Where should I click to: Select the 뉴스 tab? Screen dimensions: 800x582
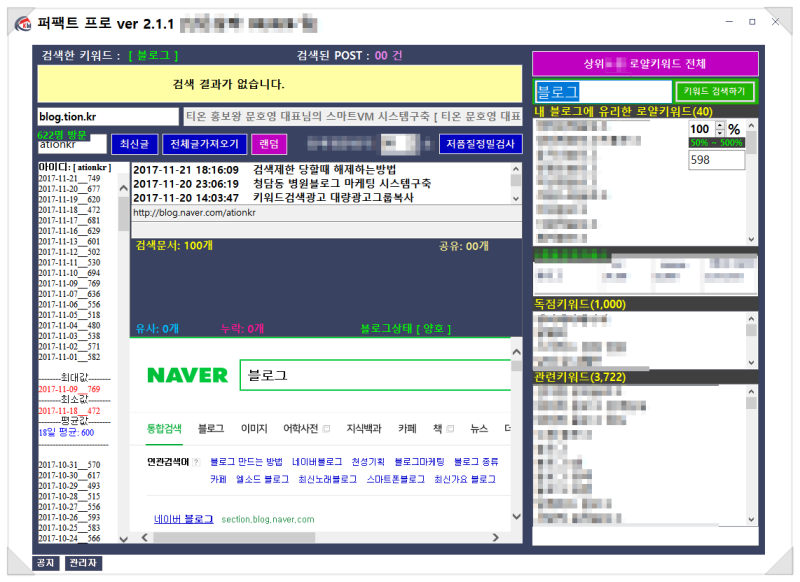point(479,428)
